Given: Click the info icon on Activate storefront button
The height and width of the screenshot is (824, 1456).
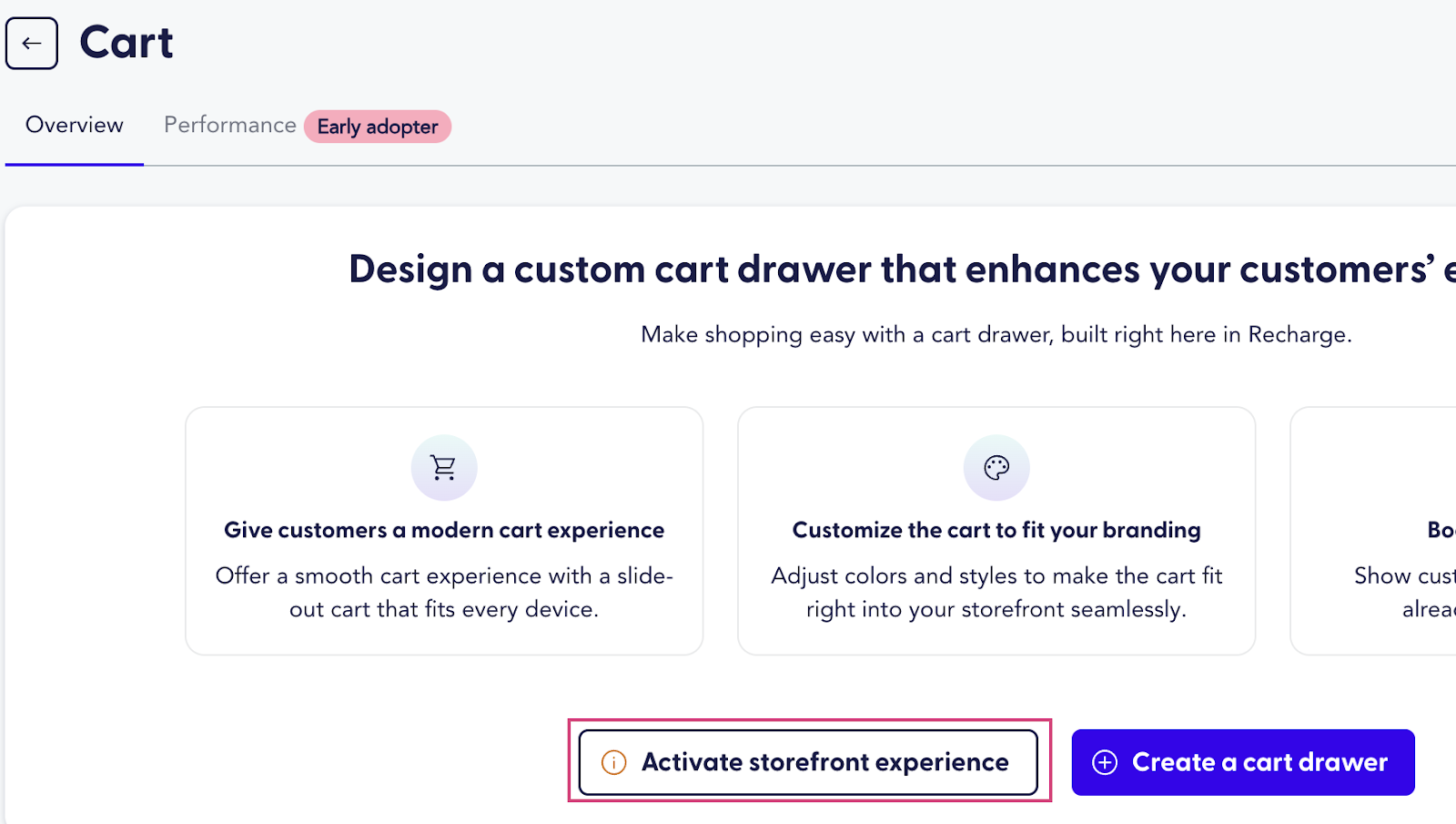Looking at the screenshot, I should click(x=614, y=762).
